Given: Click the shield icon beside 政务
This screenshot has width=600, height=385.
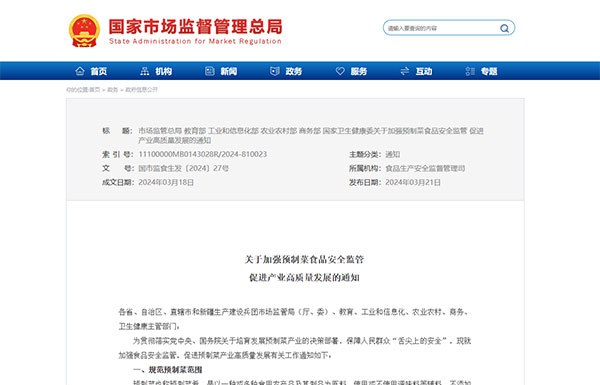Looking at the screenshot, I should coord(275,71).
